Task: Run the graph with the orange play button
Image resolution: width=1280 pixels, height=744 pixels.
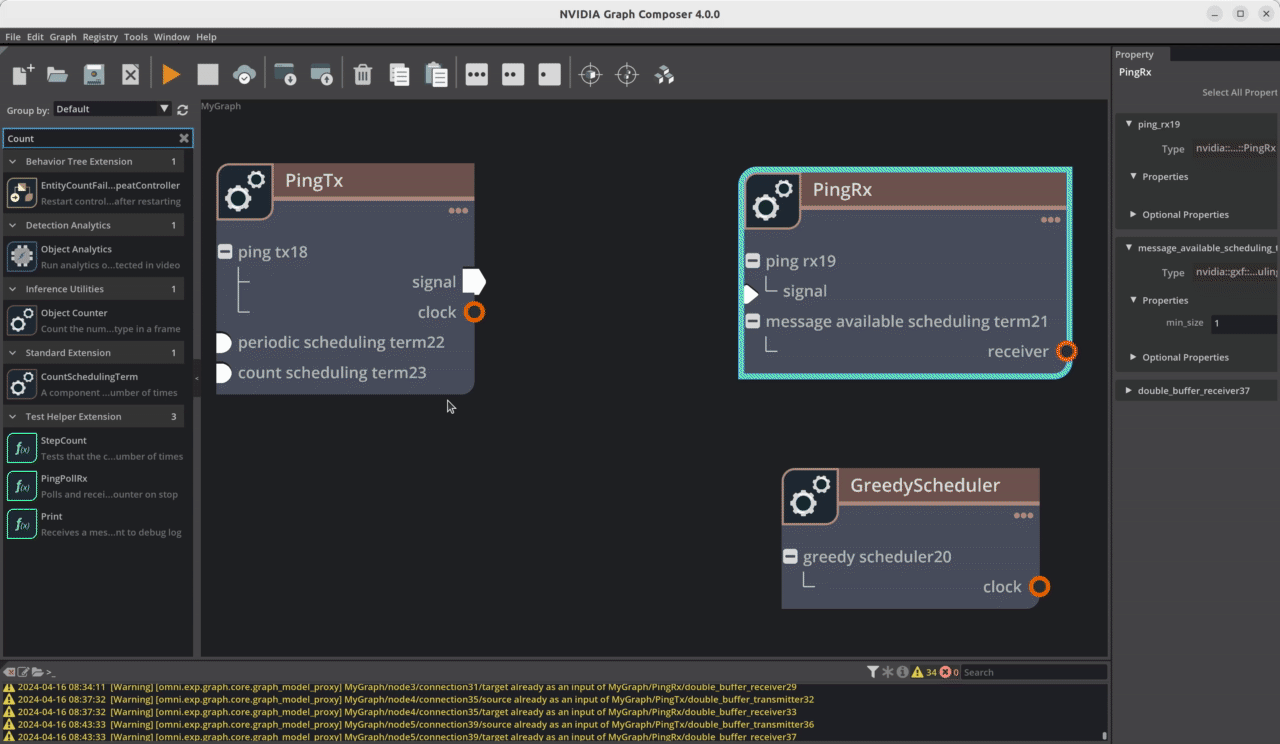Action: point(171,74)
